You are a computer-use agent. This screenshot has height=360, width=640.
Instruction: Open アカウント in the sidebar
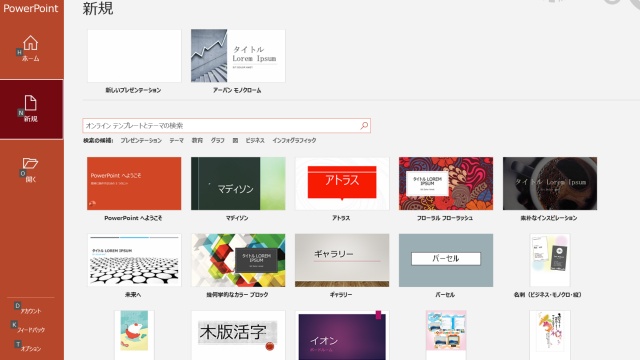click(31, 311)
